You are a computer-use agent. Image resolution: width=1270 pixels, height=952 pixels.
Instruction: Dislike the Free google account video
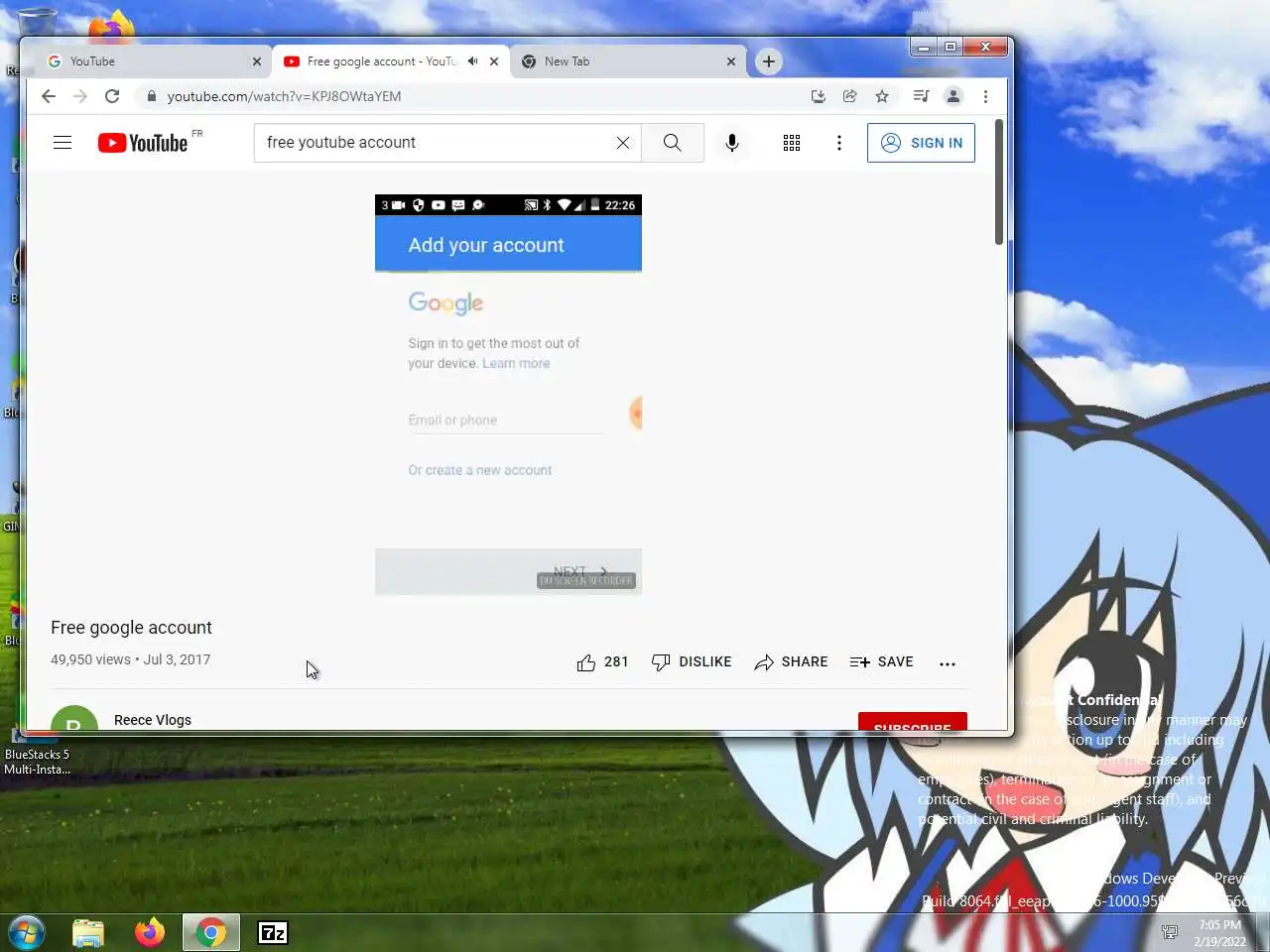pyautogui.click(x=692, y=661)
